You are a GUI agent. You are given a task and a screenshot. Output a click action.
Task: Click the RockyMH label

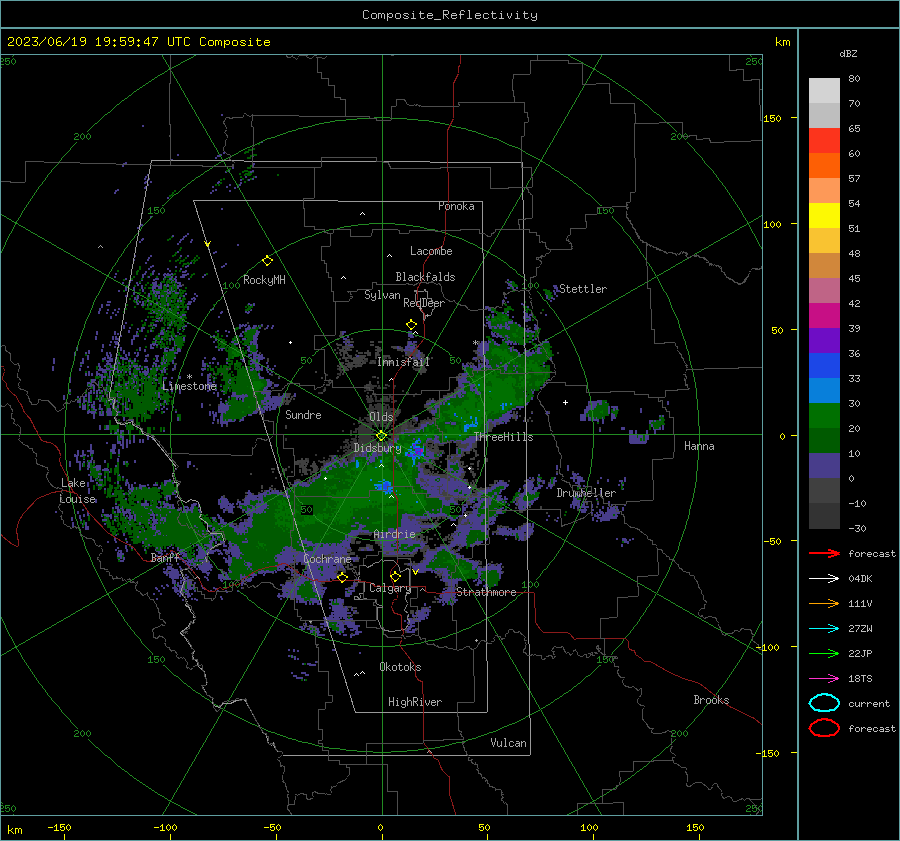click(264, 280)
